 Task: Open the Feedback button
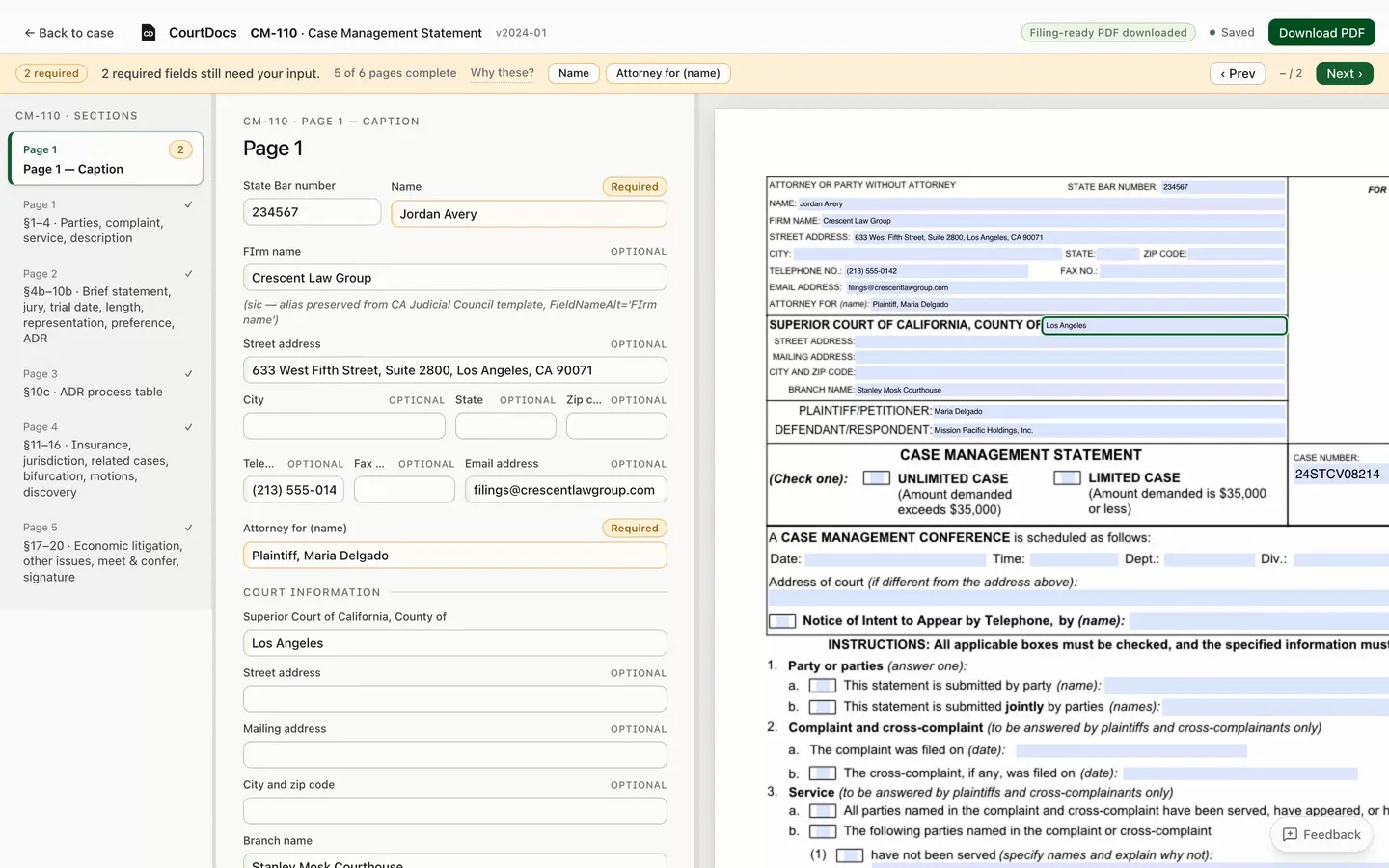[x=1321, y=835]
